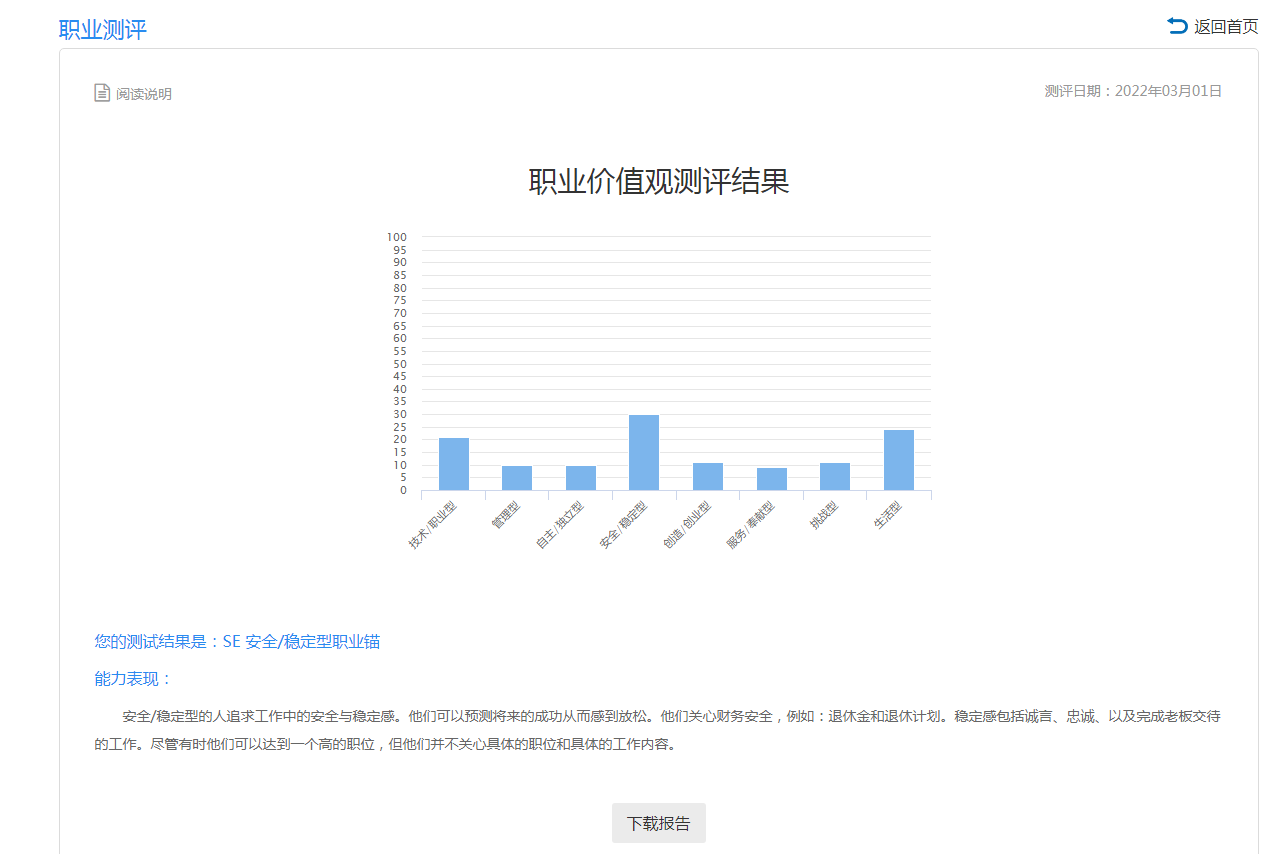Image resolution: width=1272 pixels, height=854 pixels.
Task: Click the 管理型 bar in chart
Action: click(517, 478)
